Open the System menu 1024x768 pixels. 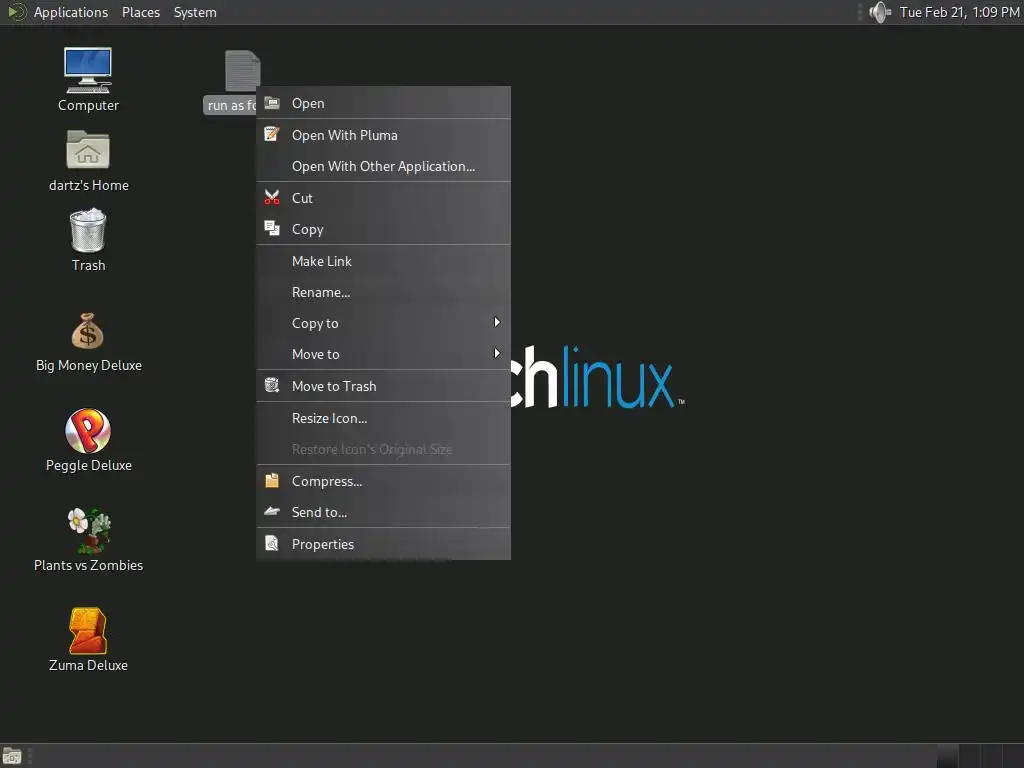195,12
